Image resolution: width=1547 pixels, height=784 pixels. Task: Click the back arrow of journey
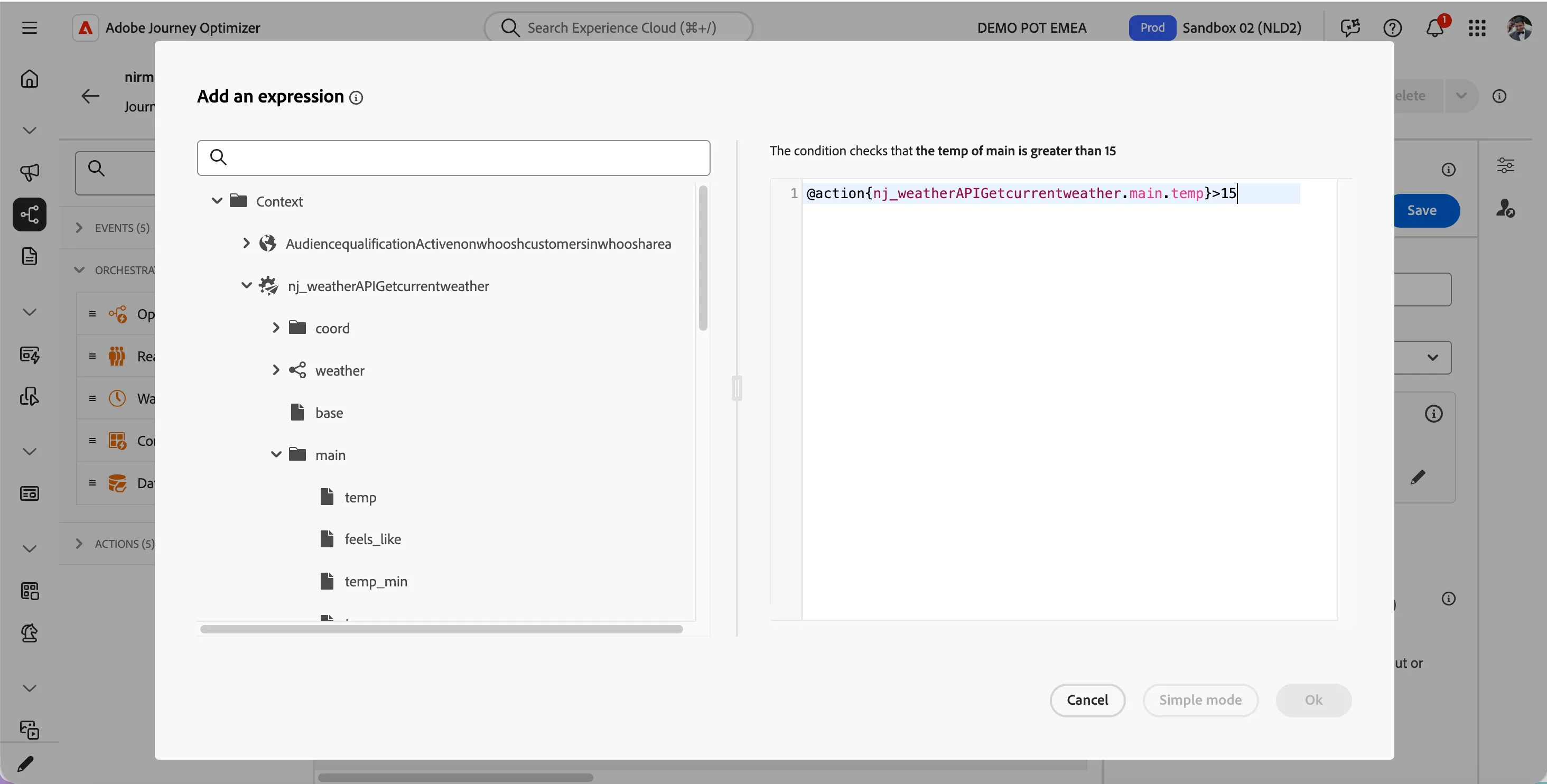point(90,96)
